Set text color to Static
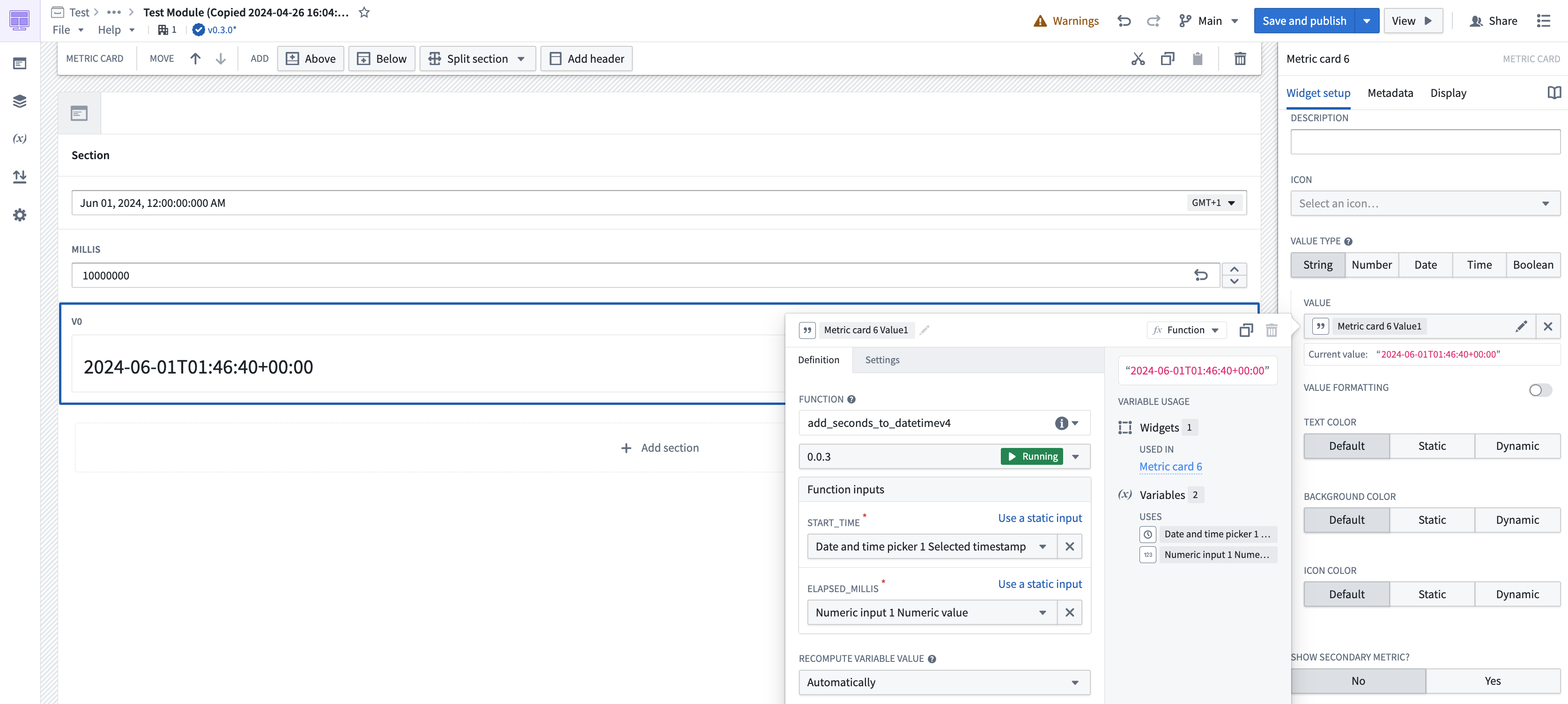The width and height of the screenshot is (1568, 704). click(1432, 446)
